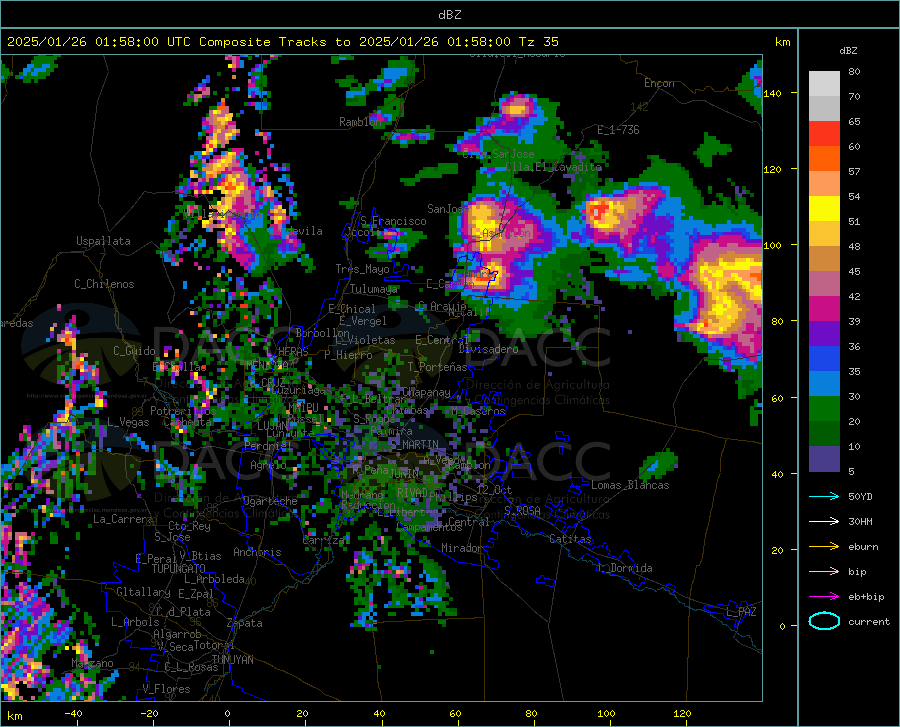
Task: Click the 'Tz 35' text in header
Action: click(538, 42)
